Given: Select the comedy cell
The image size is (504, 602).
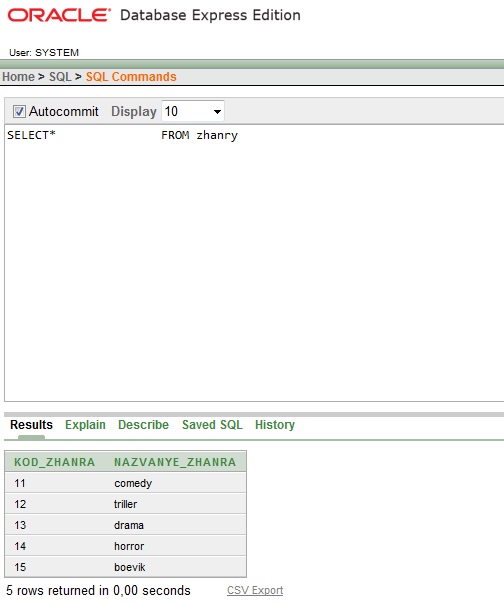Looking at the screenshot, I should pos(133,483).
